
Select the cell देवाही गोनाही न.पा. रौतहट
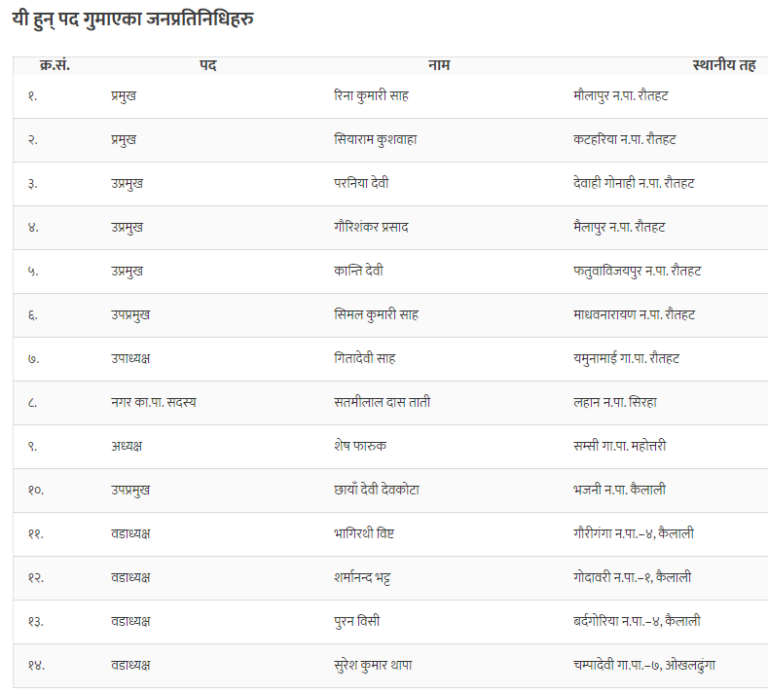click(633, 183)
